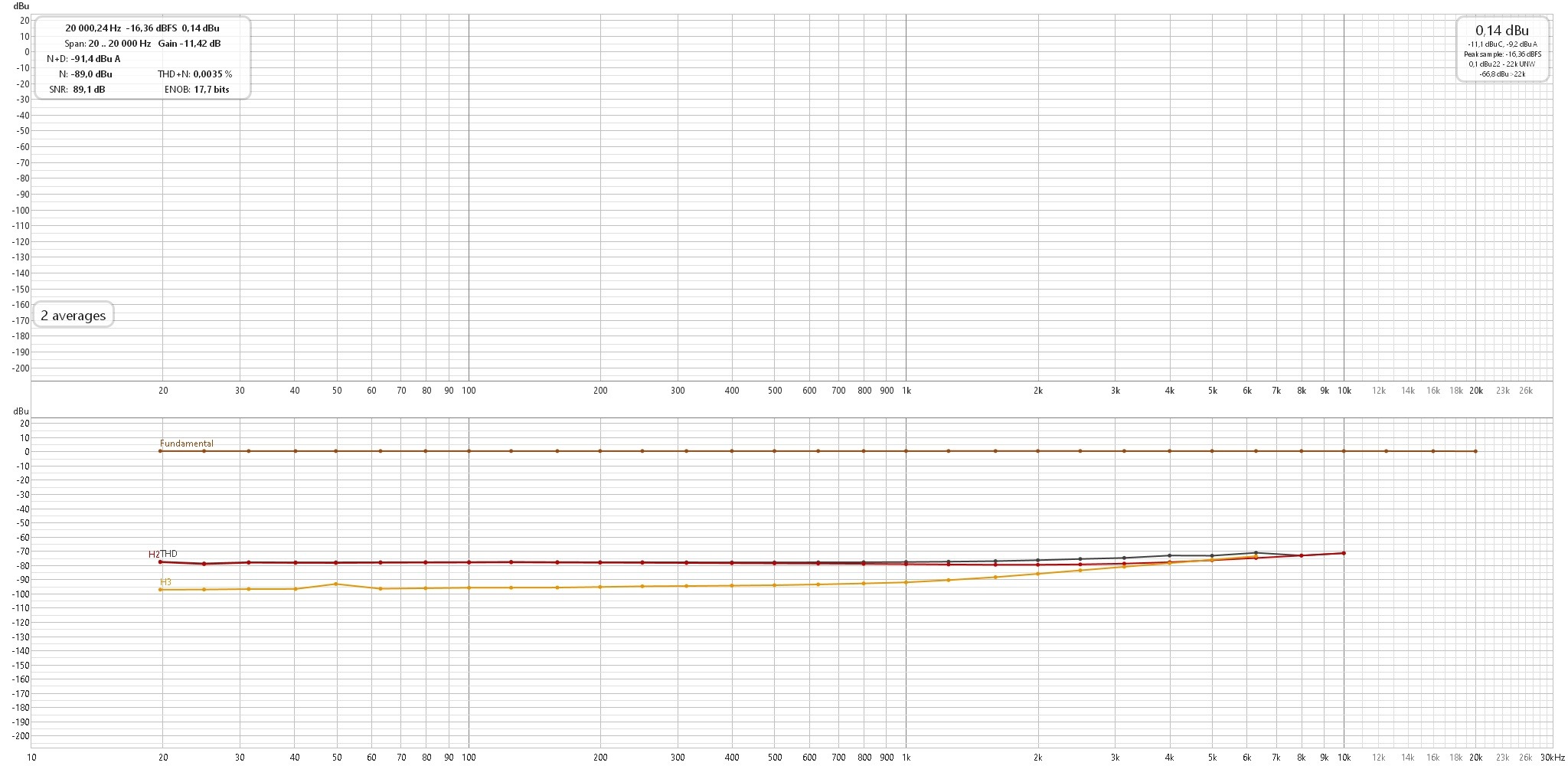Image resolution: width=1568 pixels, height=766 pixels.
Task: Click the '2 averages' indicator box
Action: coord(73,315)
